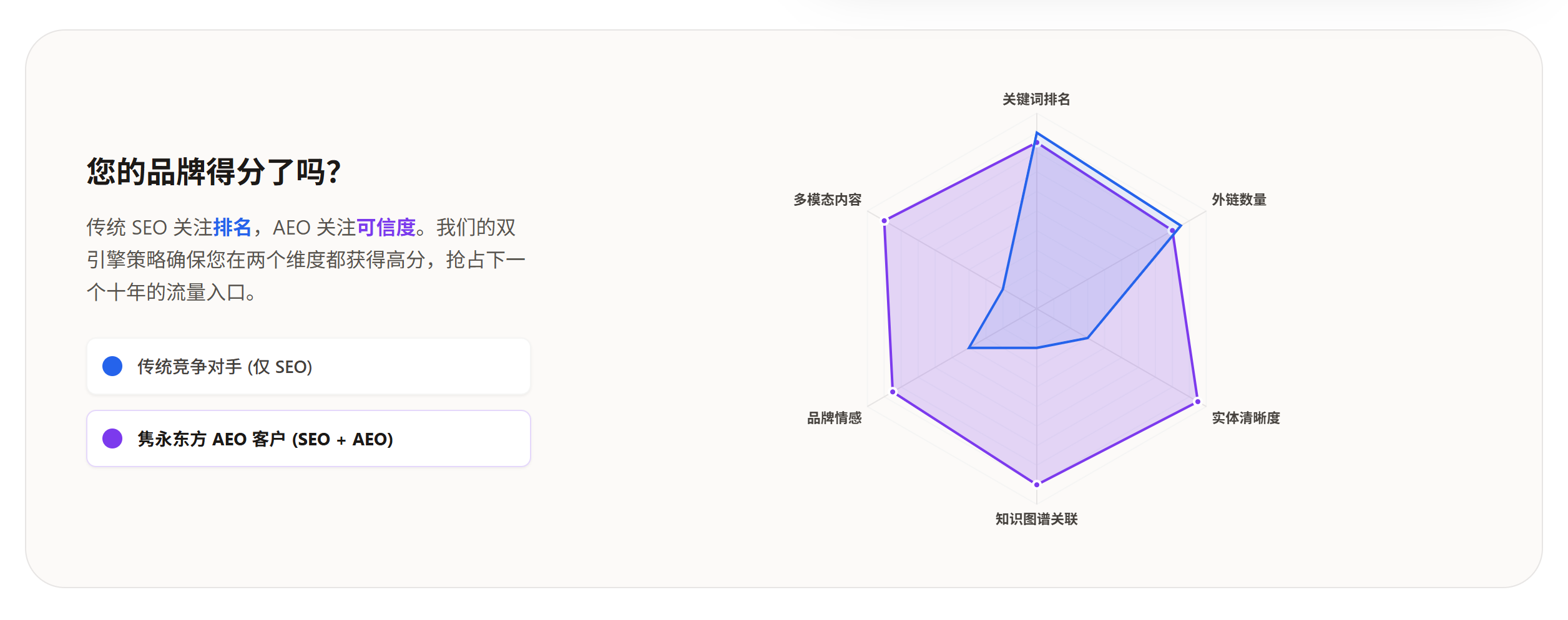1568x620 pixels.
Task: Select the 传统竞争对手 (仅 SEO) legend item
Action: (x=308, y=367)
